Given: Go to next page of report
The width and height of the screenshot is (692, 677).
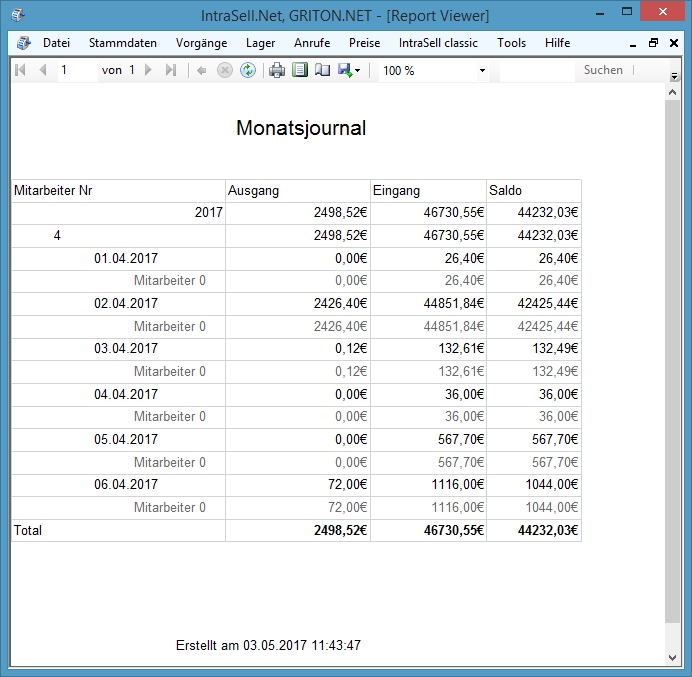Looking at the screenshot, I should [x=149, y=70].
